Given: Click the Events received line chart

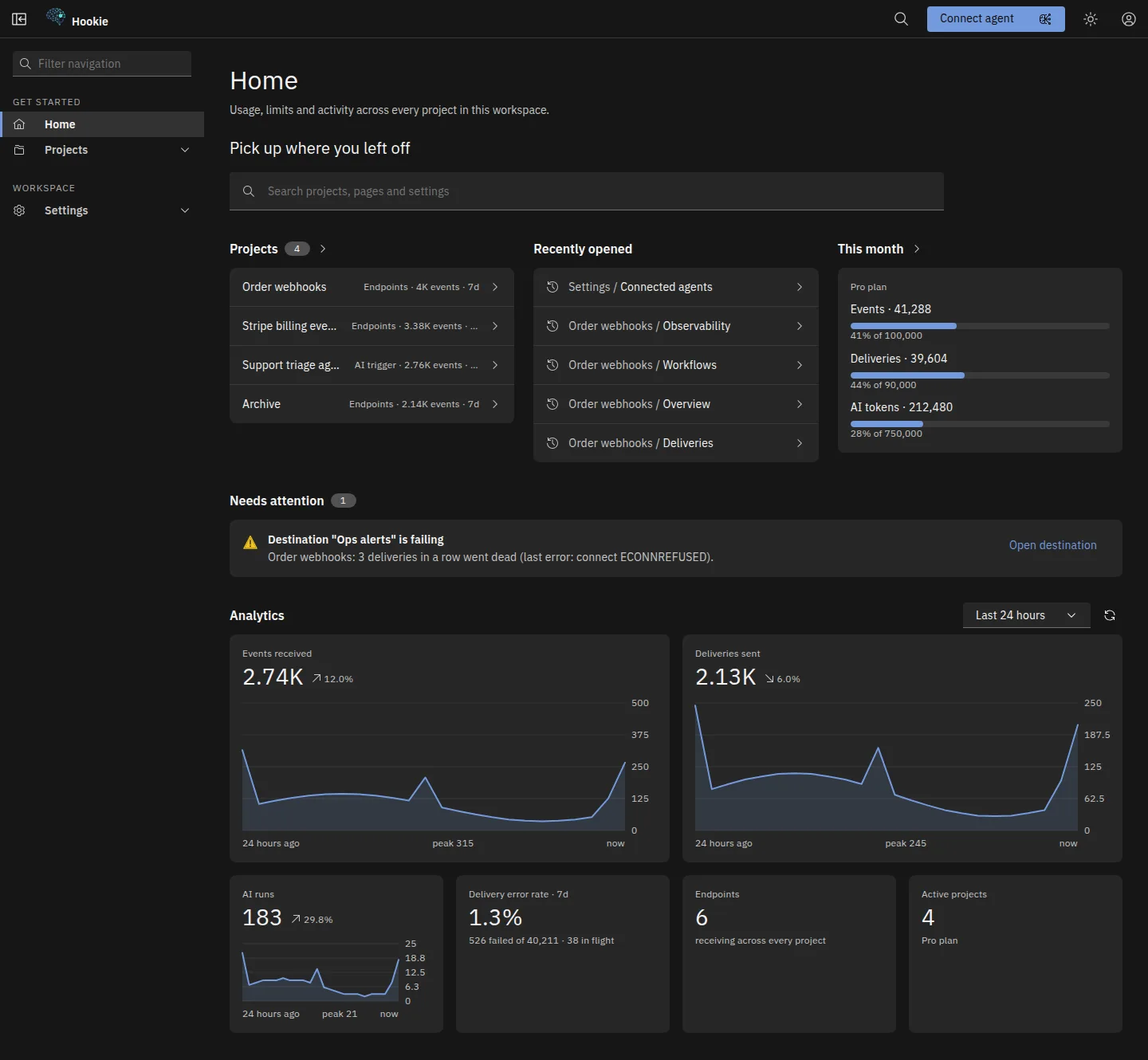Looking at the screenshot, I should 434,767.
